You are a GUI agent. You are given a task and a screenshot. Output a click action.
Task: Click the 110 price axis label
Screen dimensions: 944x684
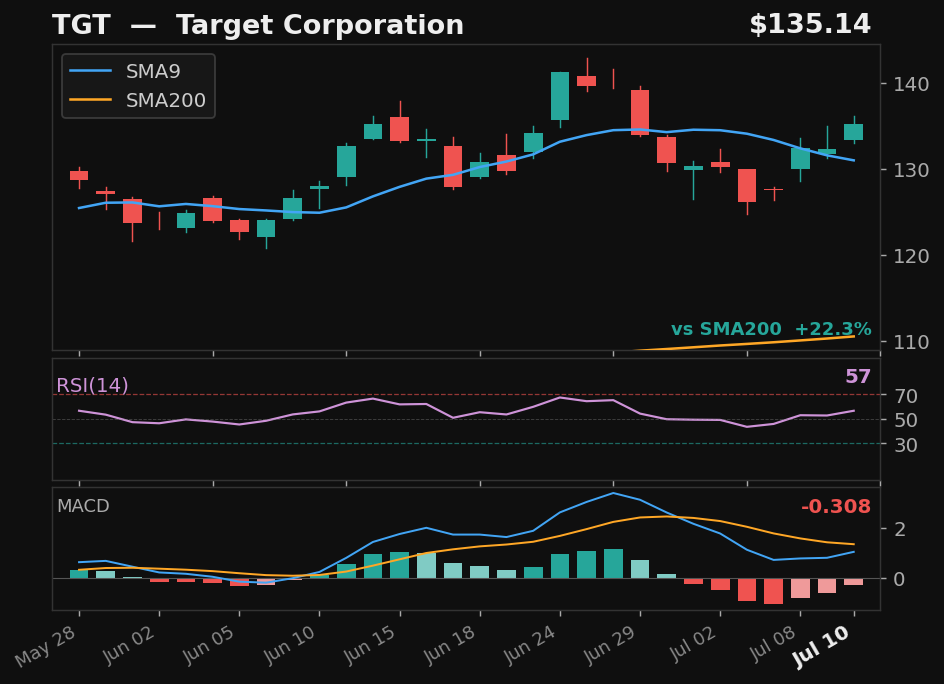coord(911,343)
